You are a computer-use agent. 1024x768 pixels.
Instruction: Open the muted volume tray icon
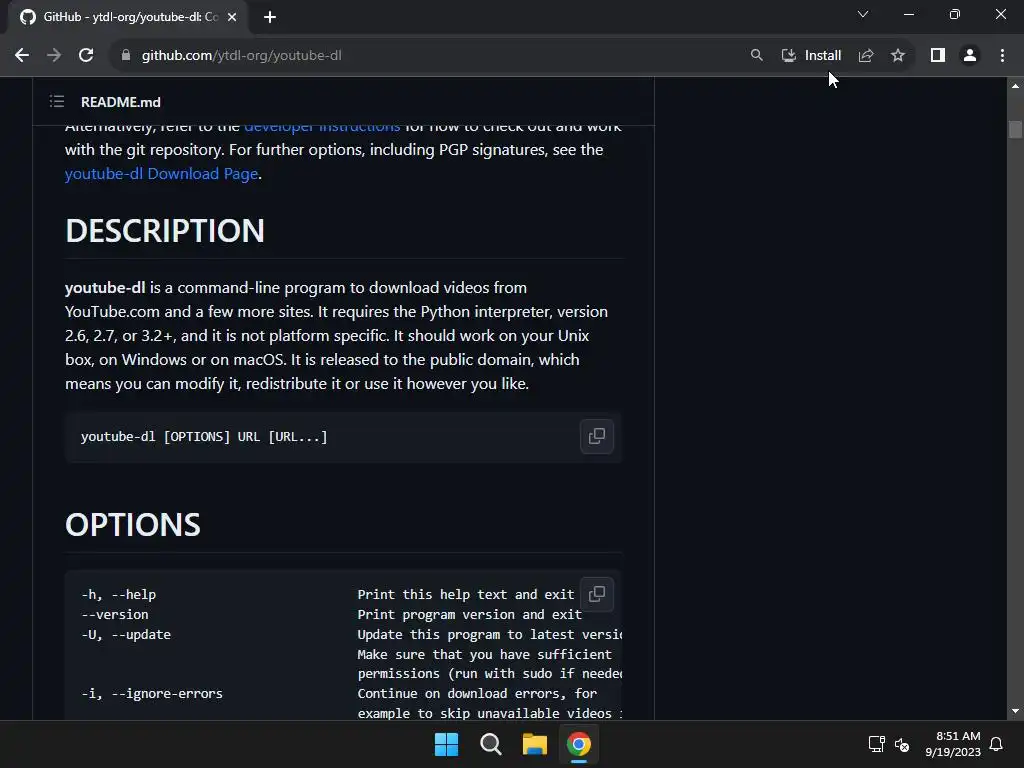pyautogui.click(x=902, y=744)
